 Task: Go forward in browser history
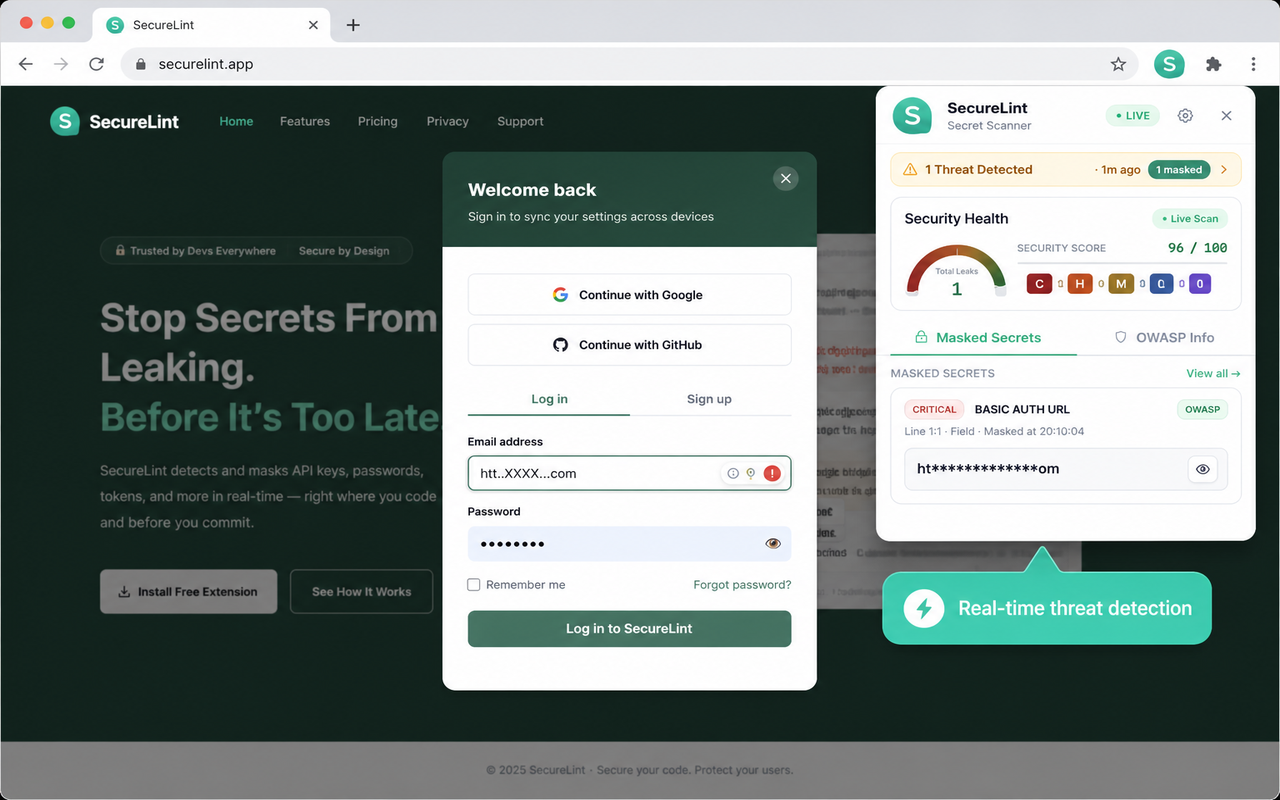click(61, 64)
